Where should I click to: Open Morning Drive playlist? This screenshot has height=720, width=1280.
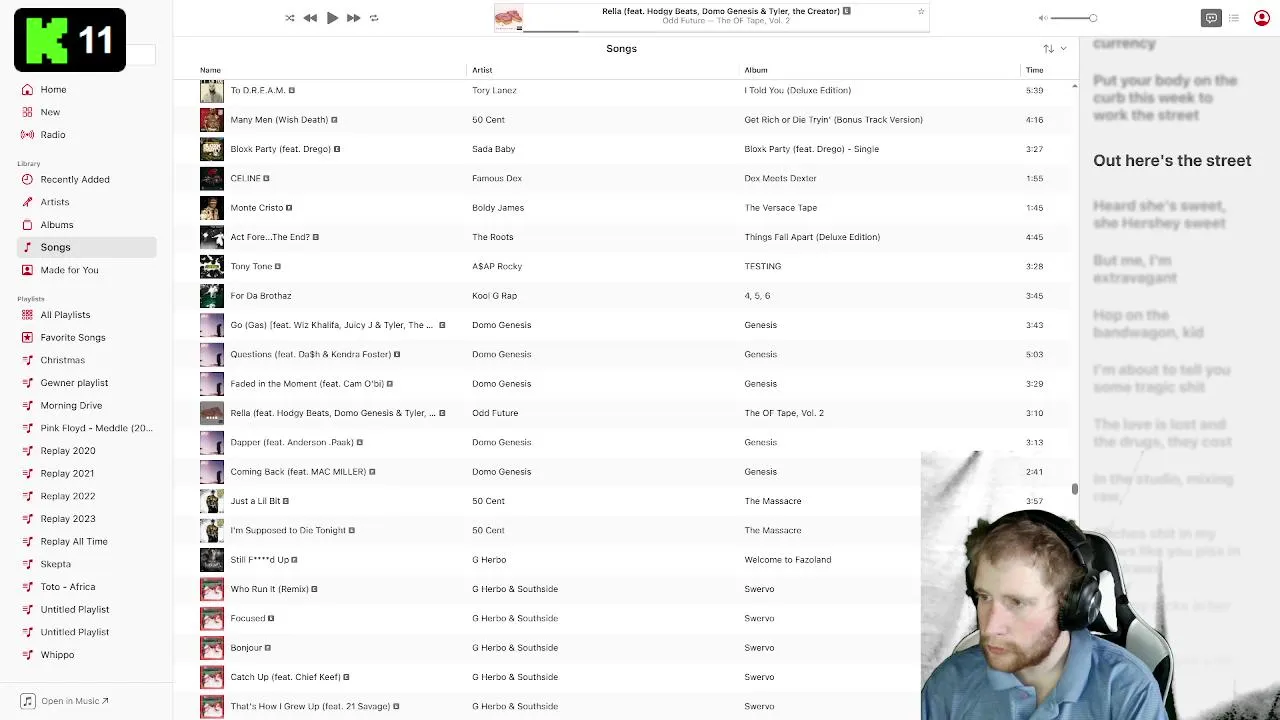click(71, 405)
